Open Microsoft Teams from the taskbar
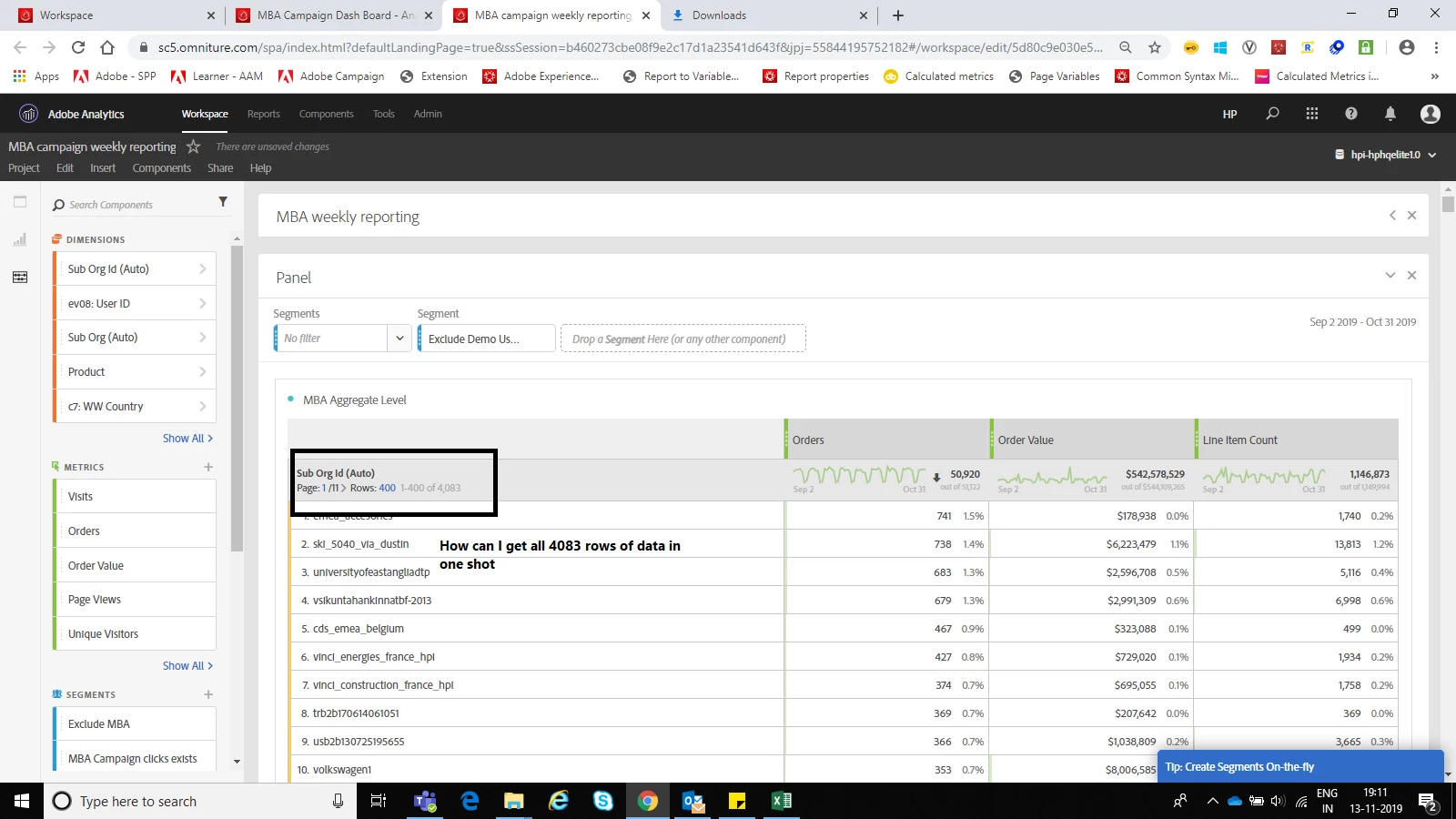 click(x=424, y=801)
